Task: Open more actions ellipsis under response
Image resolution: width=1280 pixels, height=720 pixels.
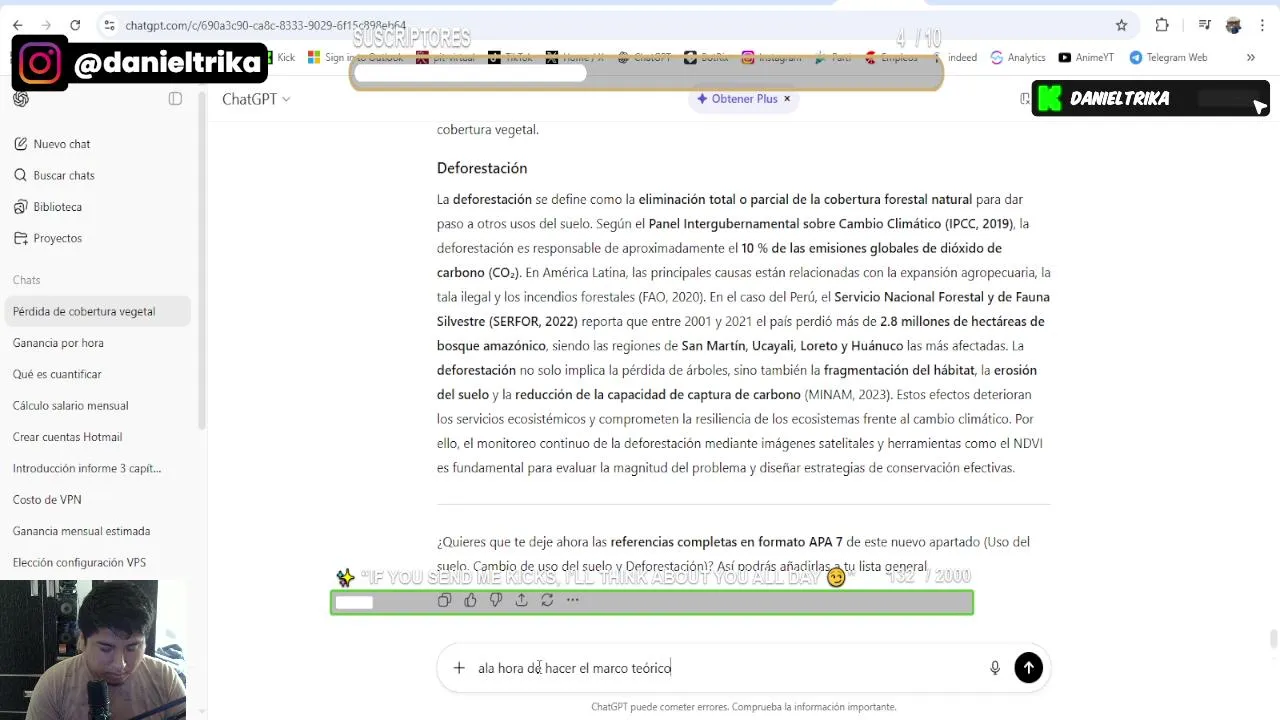Action: [x=573, y=600]
